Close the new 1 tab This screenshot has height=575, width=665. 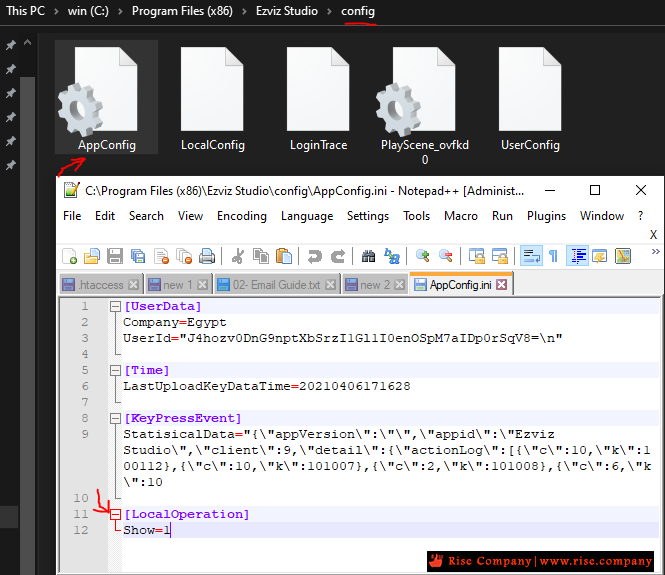(203, 285)
